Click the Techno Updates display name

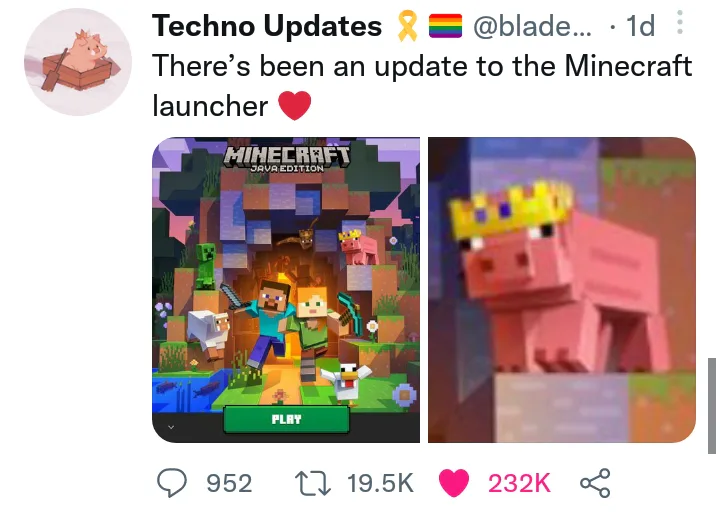pyautogui.click(x=267, y=26)
